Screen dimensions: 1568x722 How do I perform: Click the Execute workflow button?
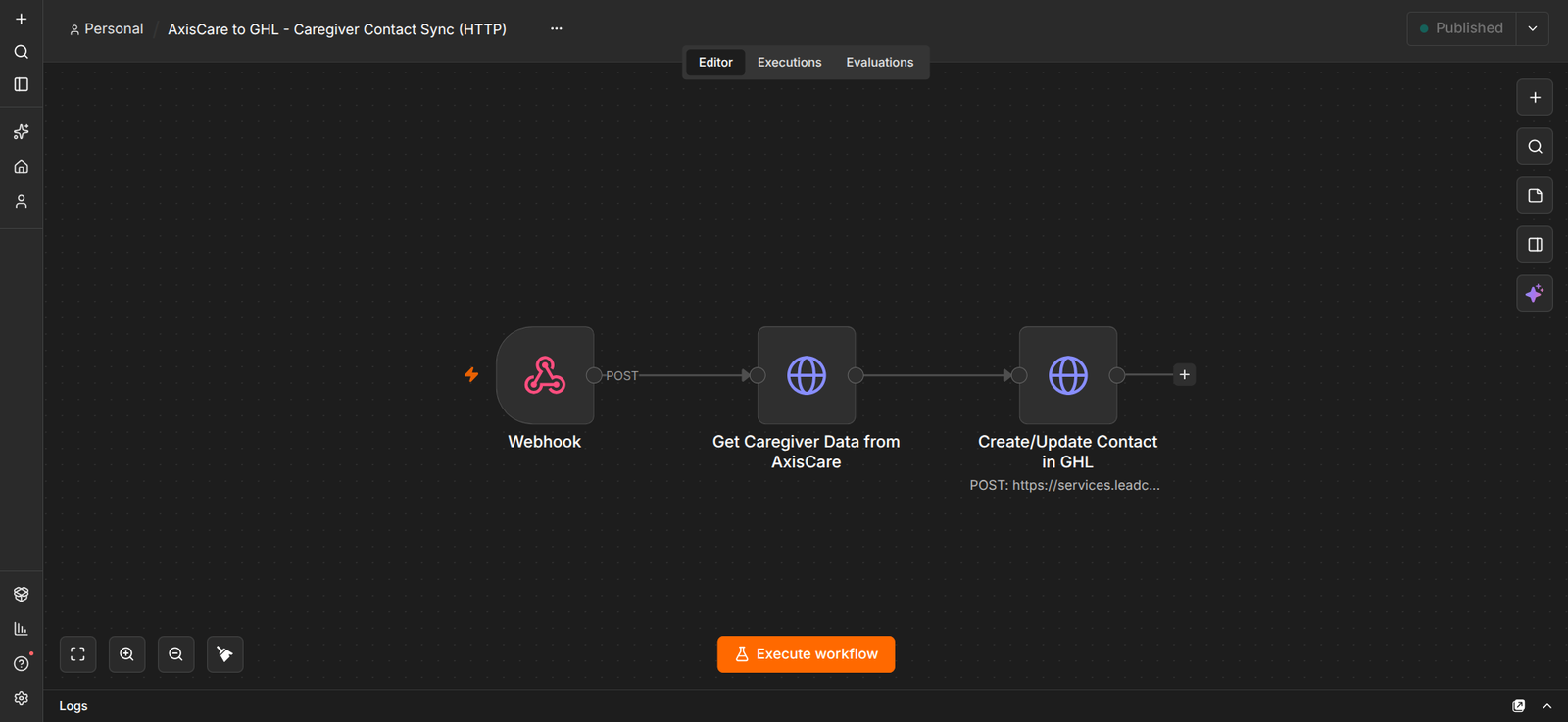[806, 654]
